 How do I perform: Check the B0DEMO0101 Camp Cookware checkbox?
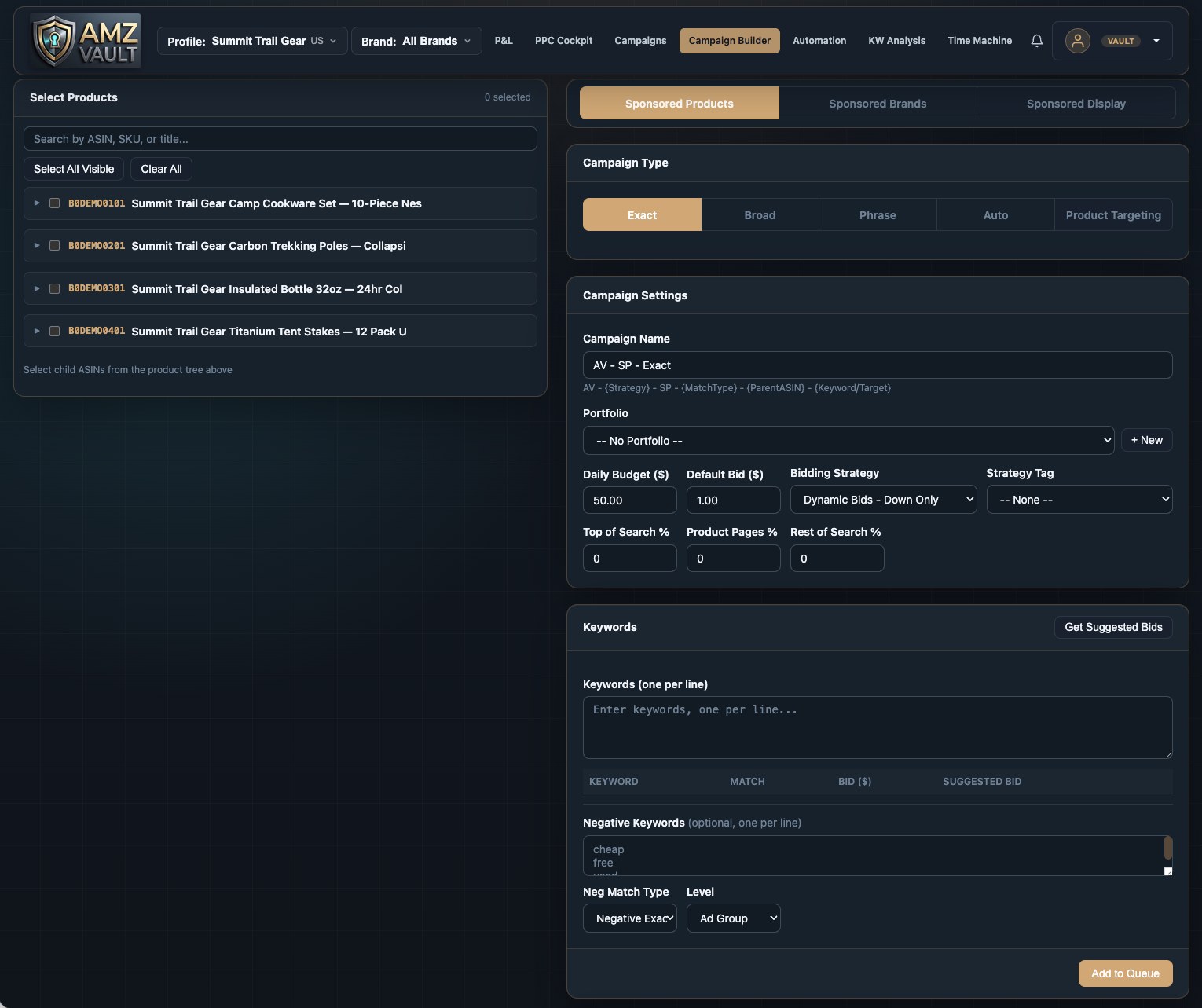click(54, 203)
